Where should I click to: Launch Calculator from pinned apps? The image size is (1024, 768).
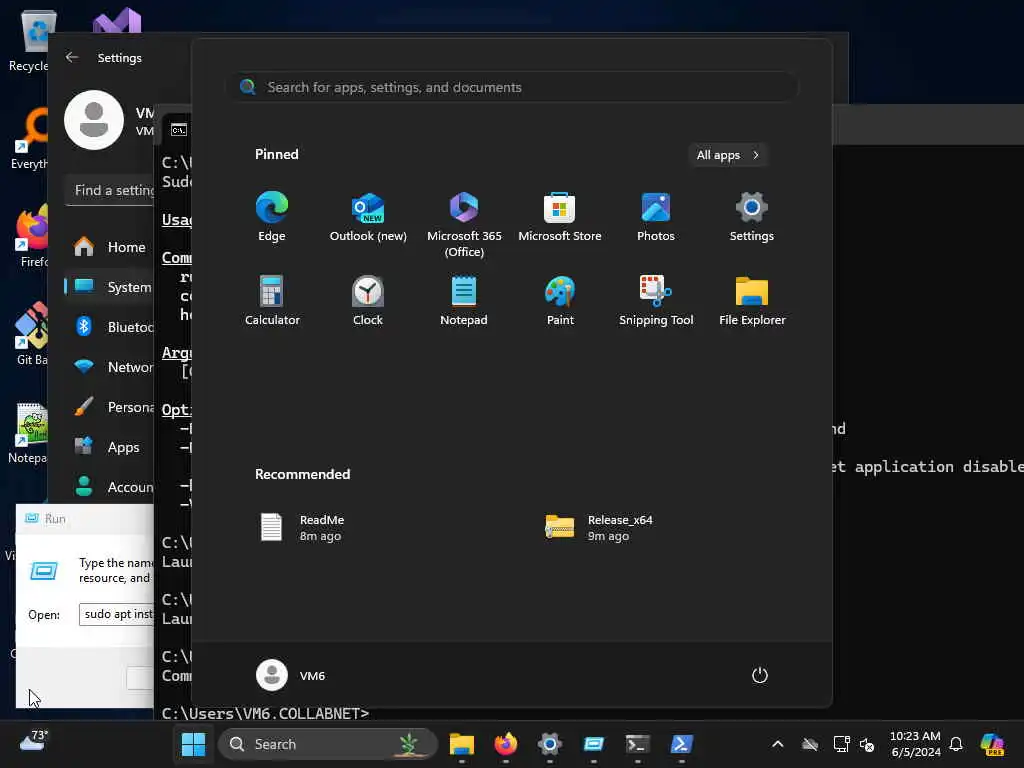[272, 300]
